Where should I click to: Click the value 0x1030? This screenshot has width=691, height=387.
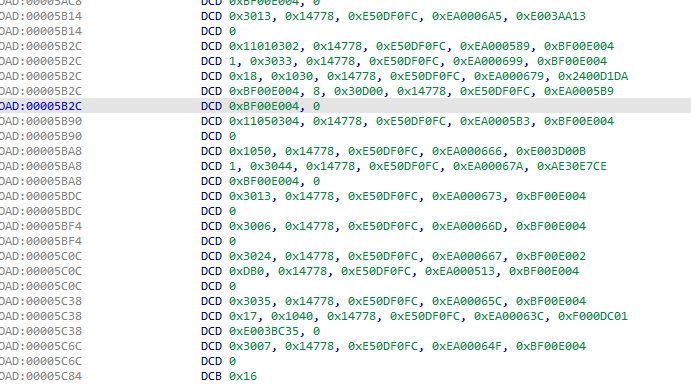292,76
